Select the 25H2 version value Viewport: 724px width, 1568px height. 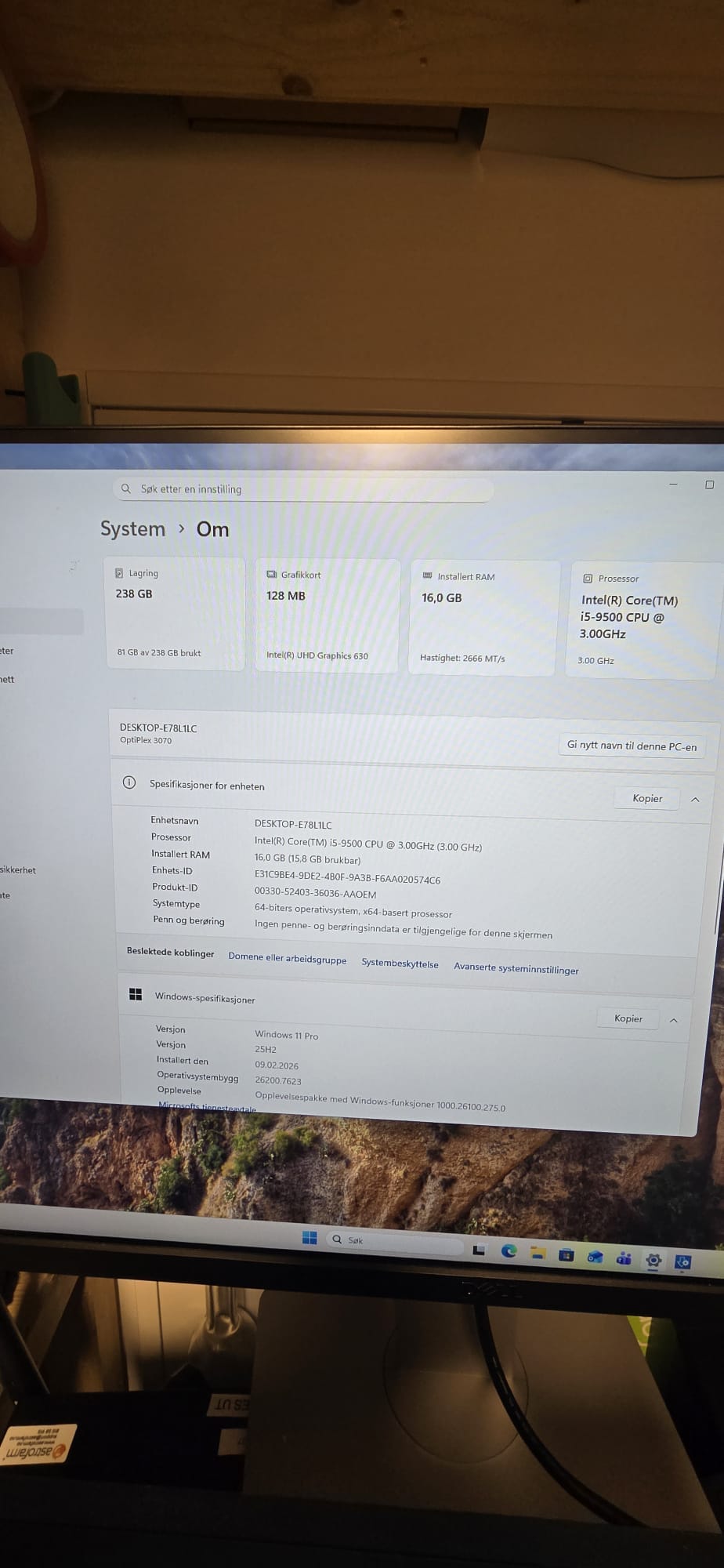tap(266, 1049)
